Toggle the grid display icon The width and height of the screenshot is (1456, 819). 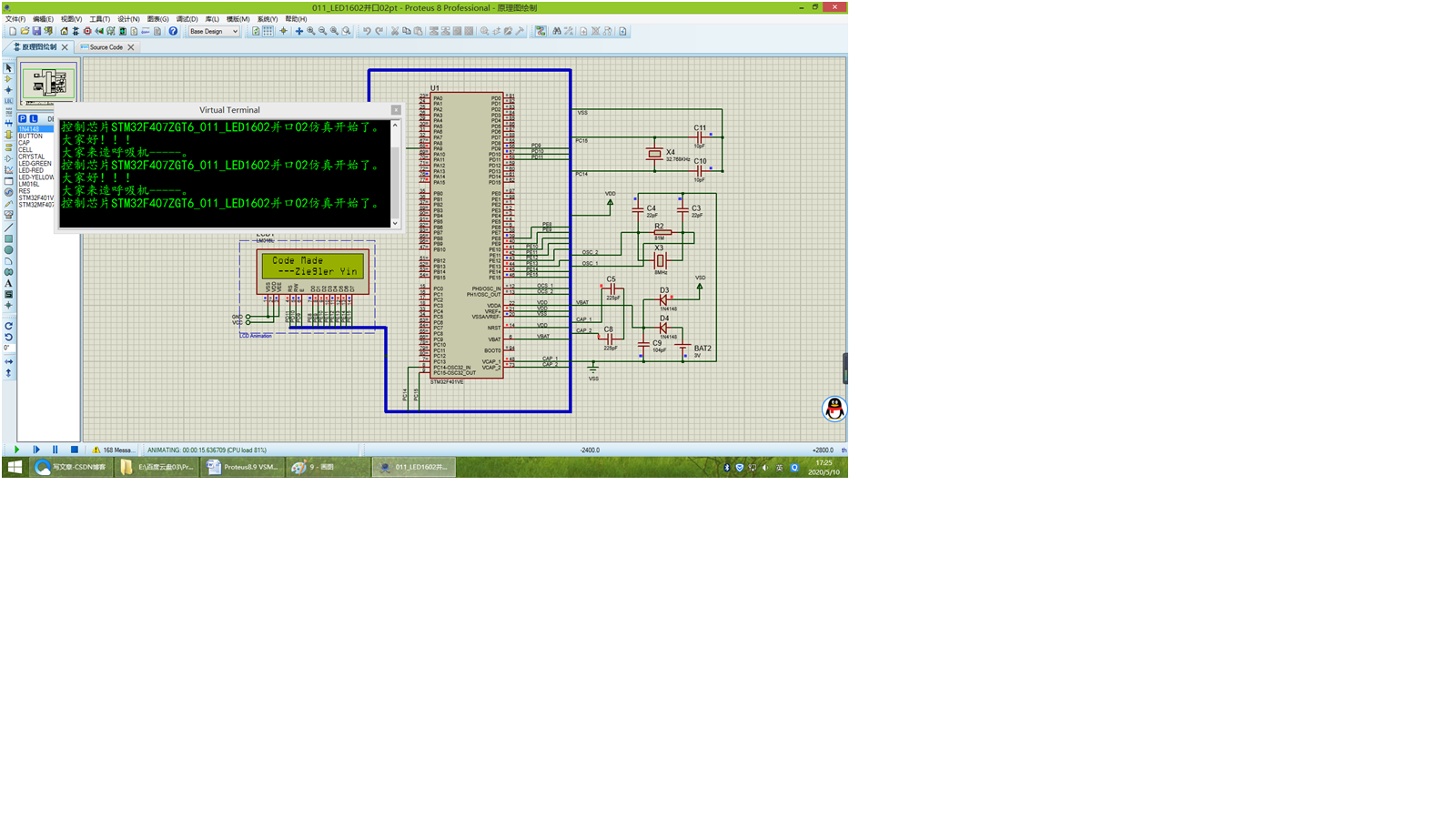(268, 31)
